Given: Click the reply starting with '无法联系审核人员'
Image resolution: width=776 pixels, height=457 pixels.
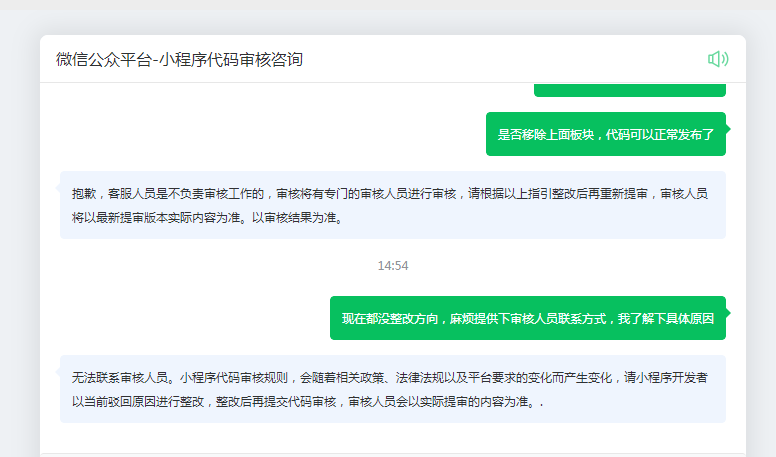Looking at the screenshot, I should click(x=393, y=389).
